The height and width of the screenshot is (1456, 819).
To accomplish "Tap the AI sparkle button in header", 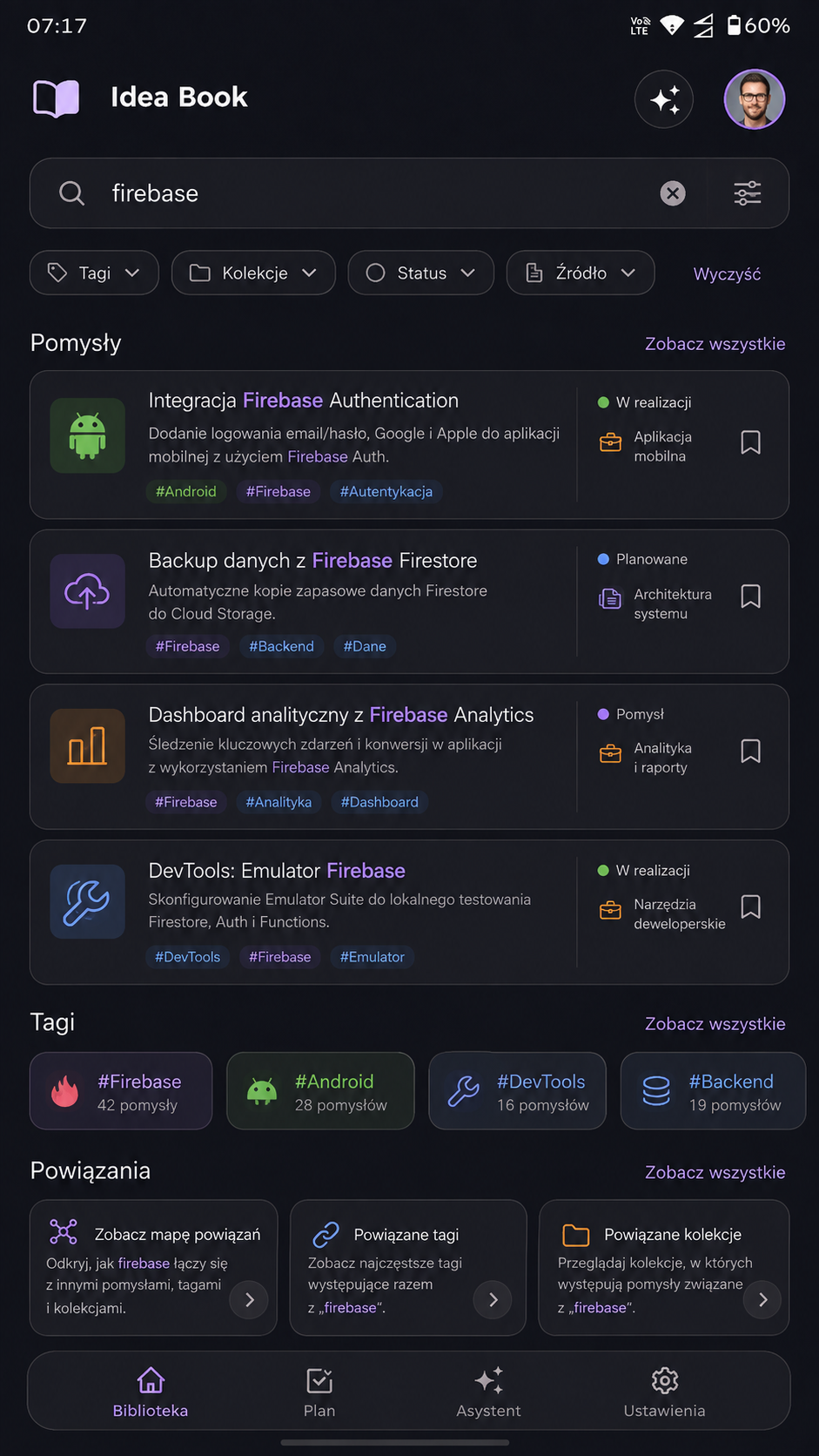I will (664, 99).
